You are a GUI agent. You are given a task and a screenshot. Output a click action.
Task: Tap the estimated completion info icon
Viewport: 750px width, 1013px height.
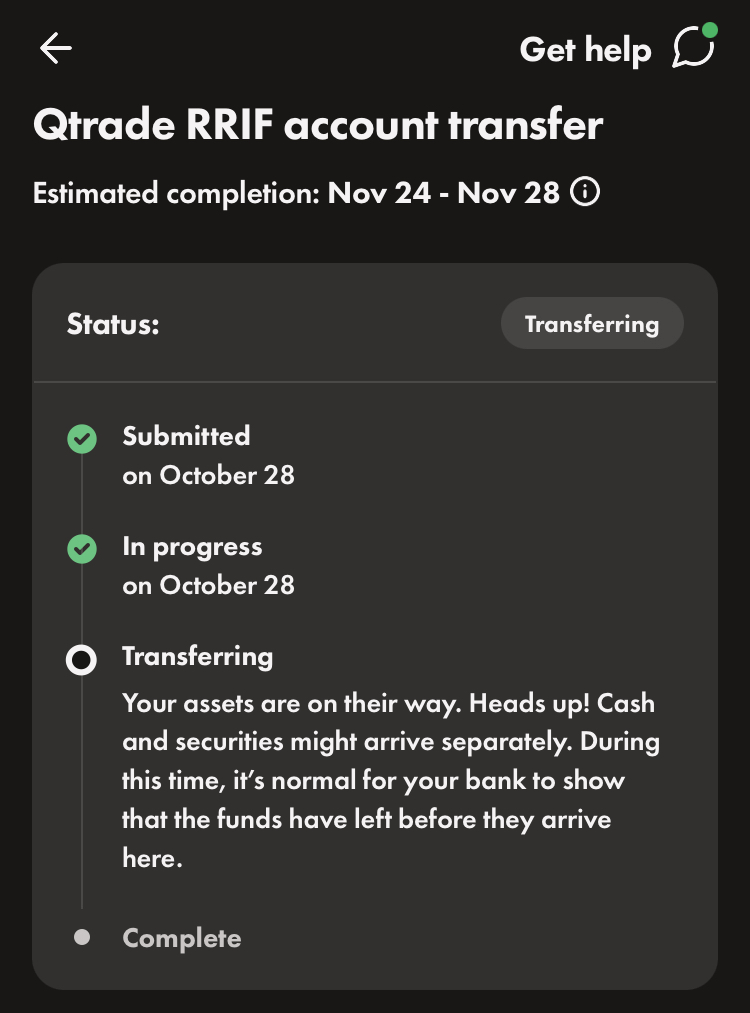585,191
